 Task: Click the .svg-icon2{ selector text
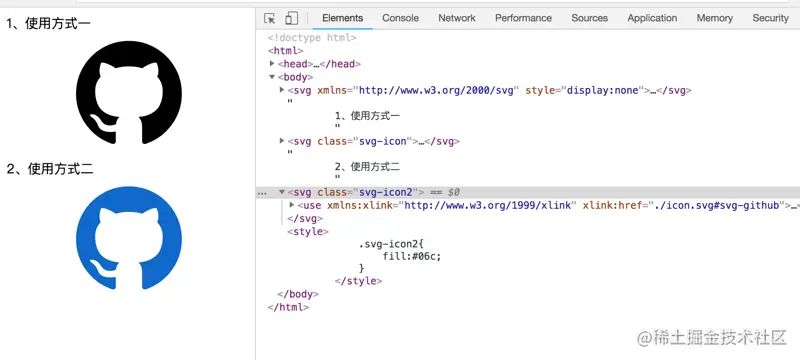[391, 244]
